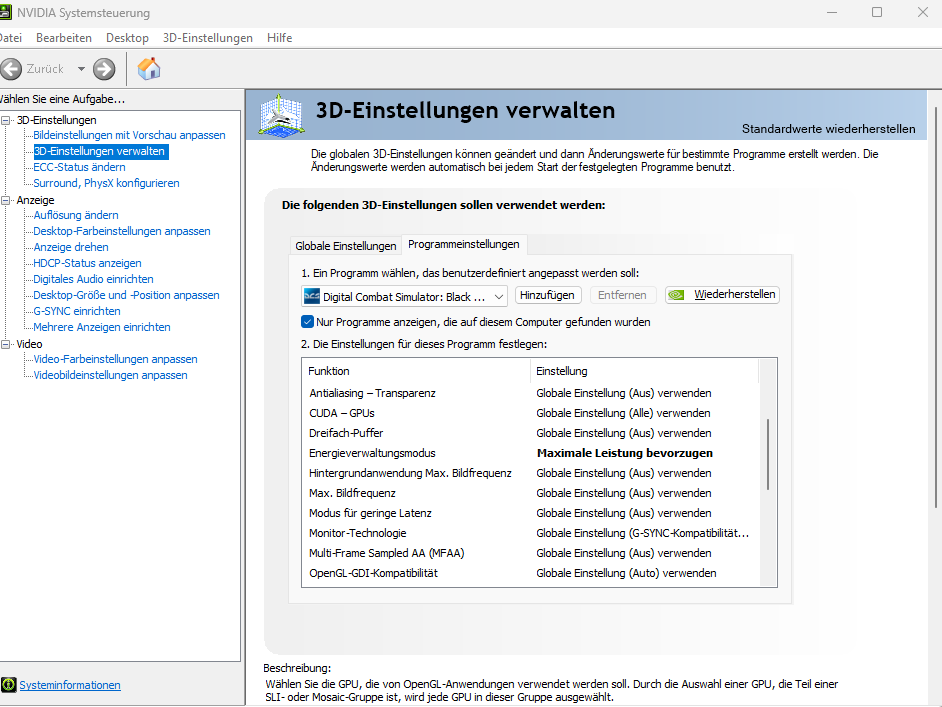
Task: Select '3D-Einstellungen verwalten' in tree
Action: [x=99, y=151]
